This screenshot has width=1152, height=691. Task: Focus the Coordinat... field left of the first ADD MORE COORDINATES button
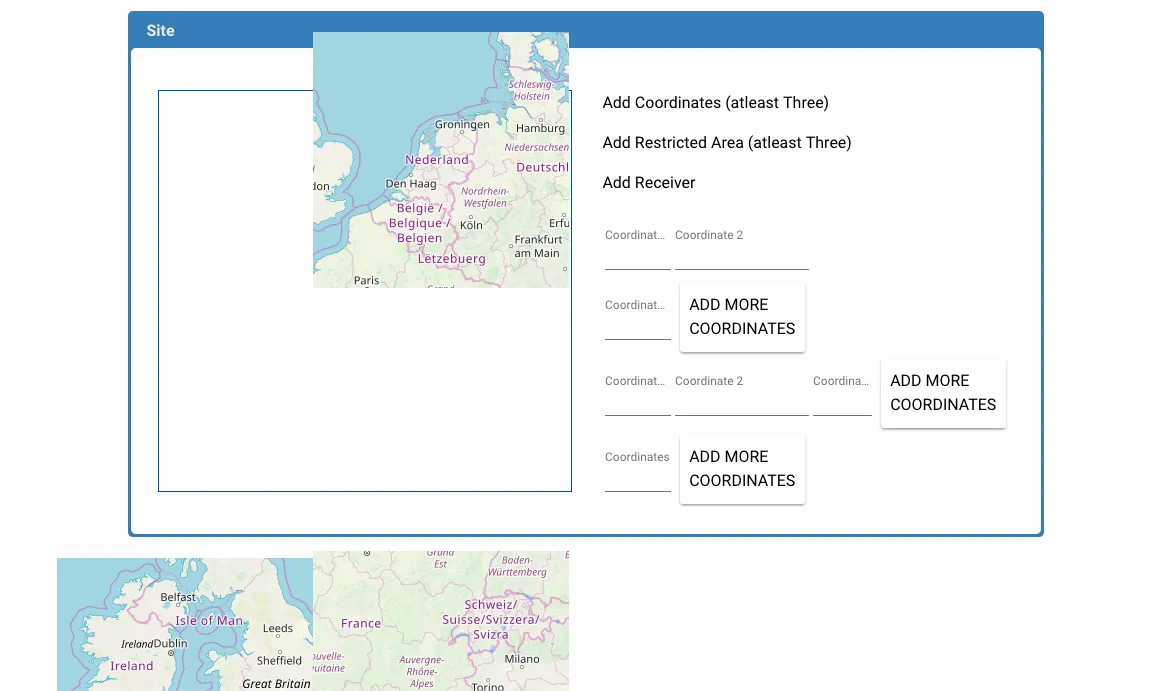pos(638,319)
